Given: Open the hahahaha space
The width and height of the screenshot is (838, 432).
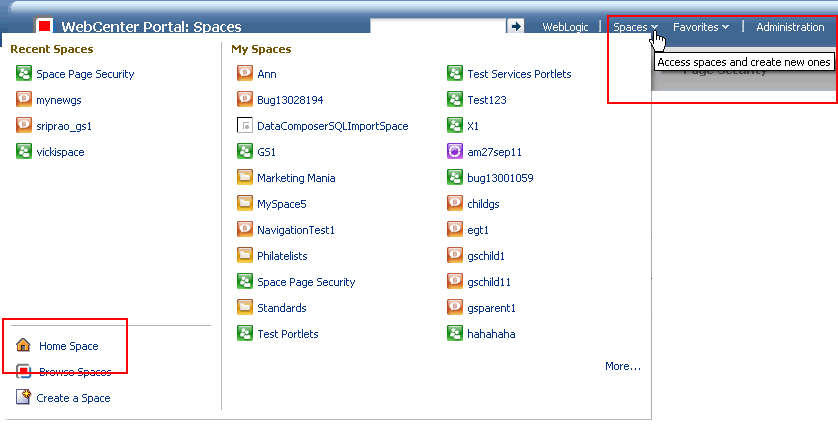Looking at the screenshot, I should [x=491, y=334].
